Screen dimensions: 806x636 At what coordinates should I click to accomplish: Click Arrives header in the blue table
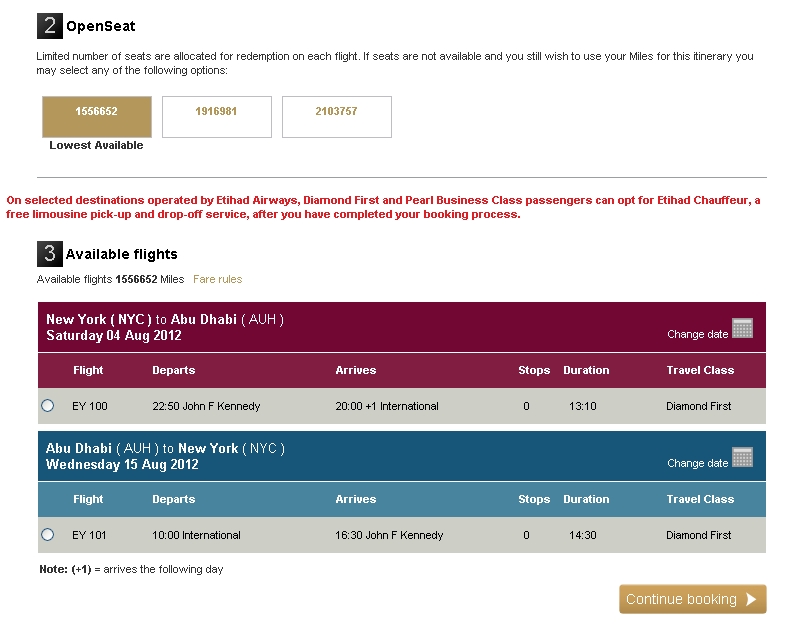pos(356,499)
